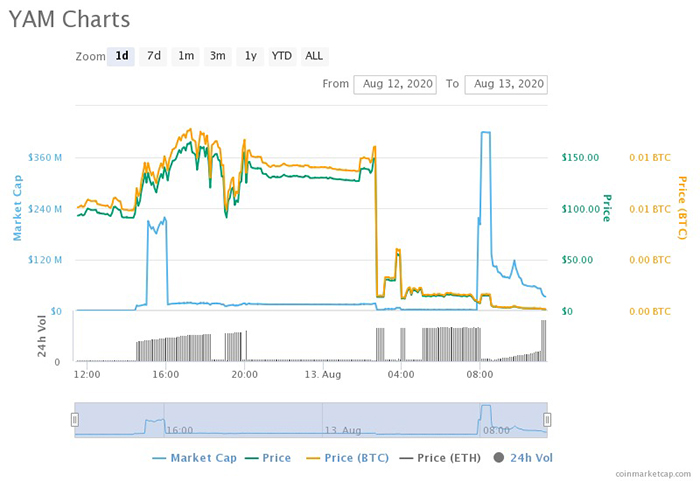
Task: Click the From date field
Action: coord(395,84)
